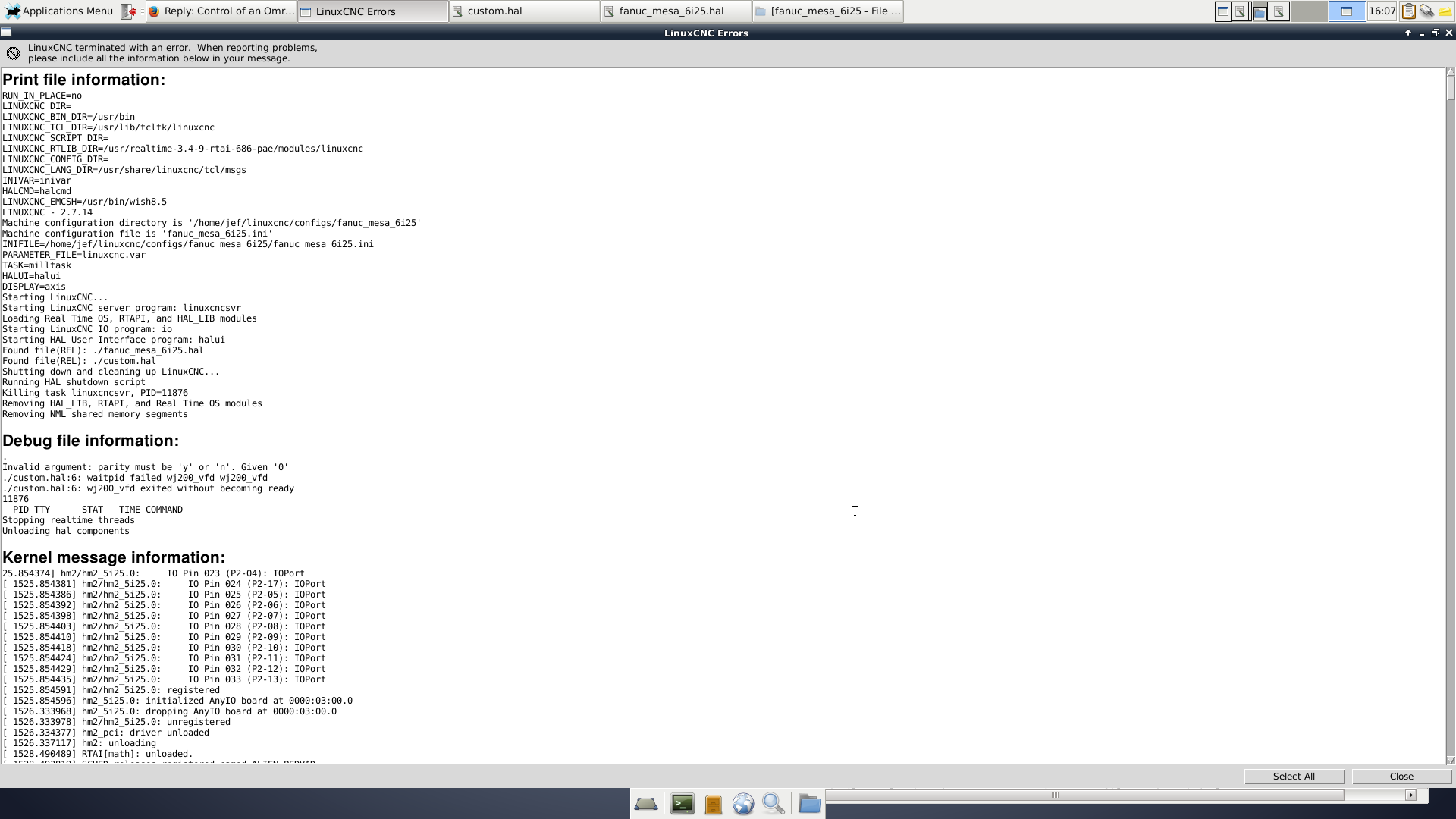The width and height of the screenshot is (1456, 819).
Task: Click the horizontal scrollbar thumb at the bottom
Action: (1084, 795)
